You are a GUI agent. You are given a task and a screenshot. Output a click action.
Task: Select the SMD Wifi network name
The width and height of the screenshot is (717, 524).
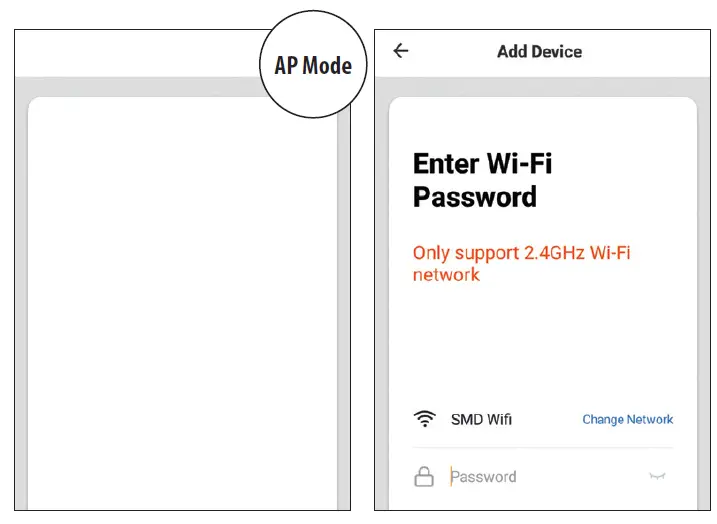(x=481, y=420)
